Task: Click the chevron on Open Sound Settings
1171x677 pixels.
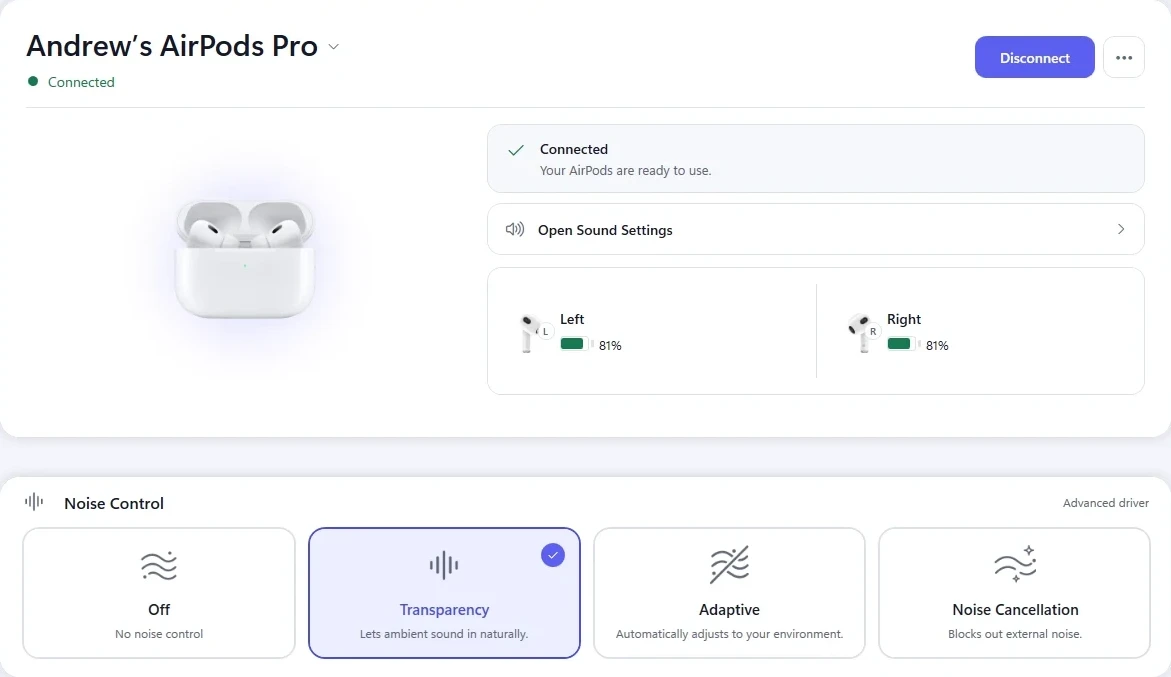Action: point(1121,229)
